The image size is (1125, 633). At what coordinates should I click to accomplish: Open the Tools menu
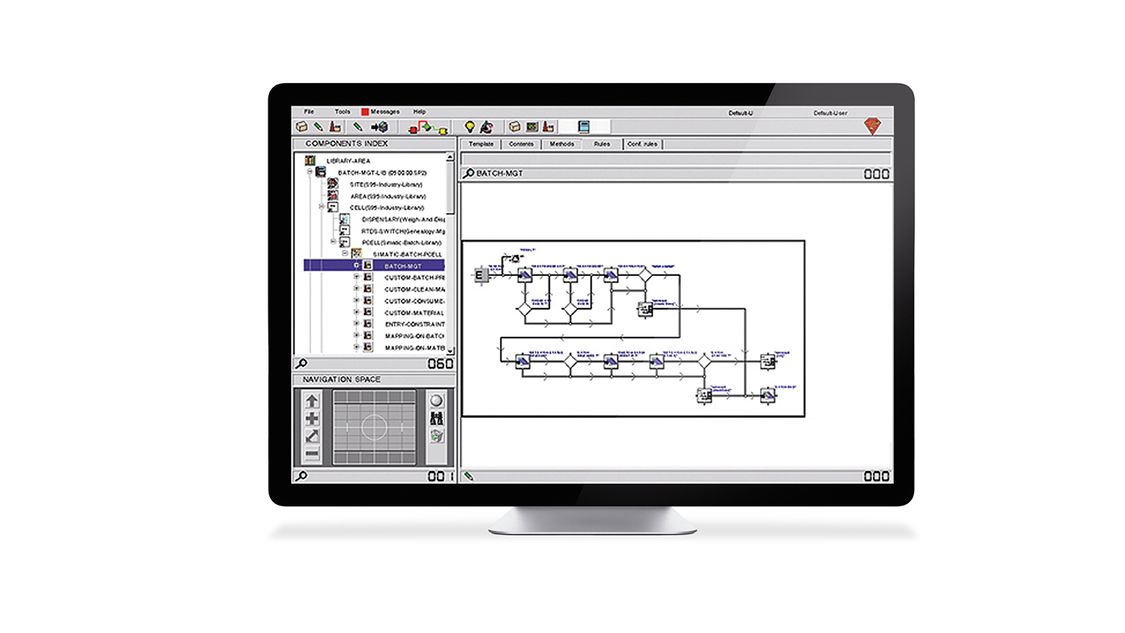(342, 112)
